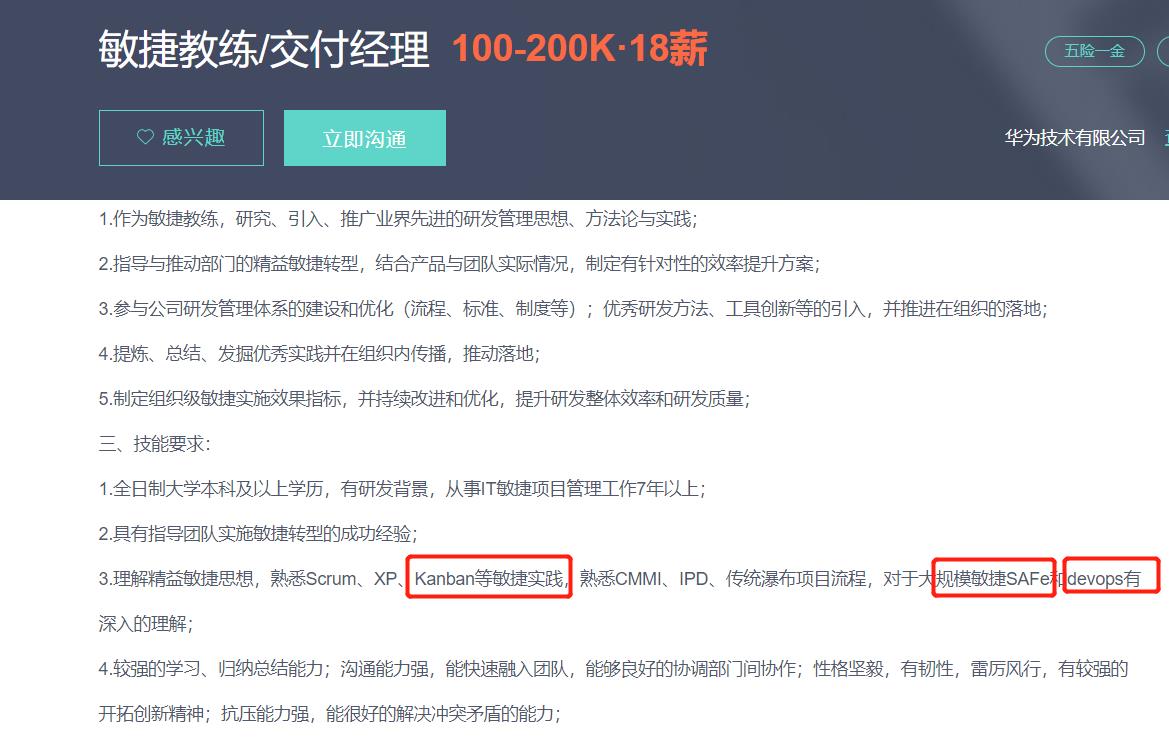Click the blue link right of the company name
The height and width of the screenshot is (743, 1169).
click(1164, 137)
